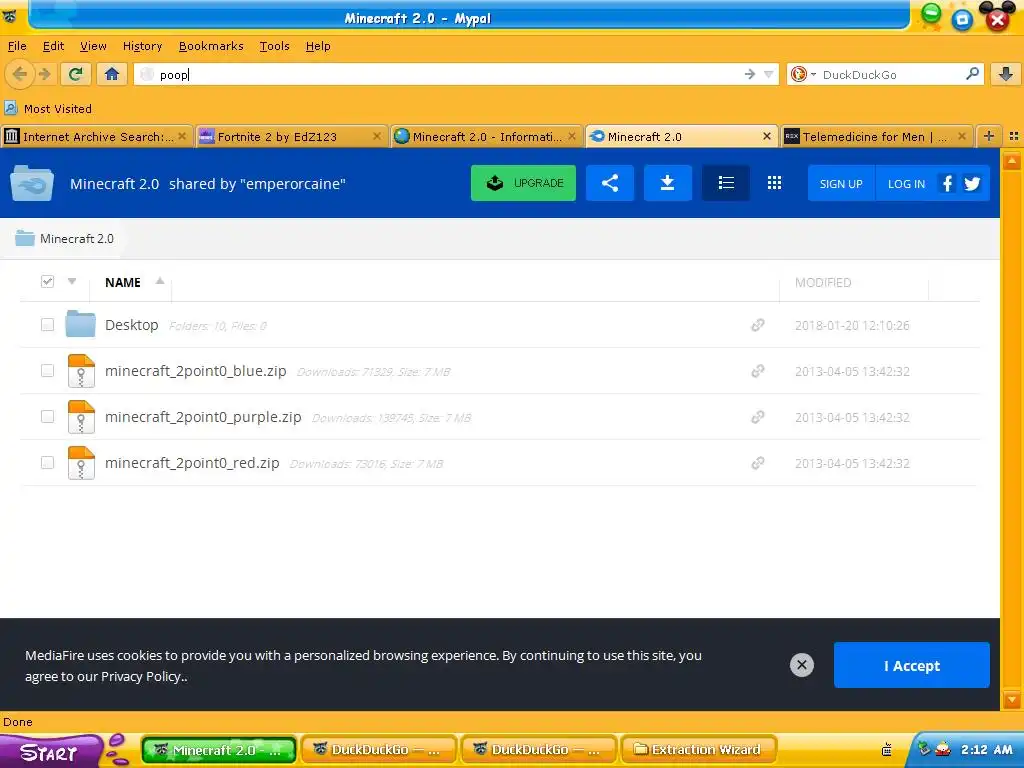
Task: Tick the checkbox for minecraft_2point0_blue.zip
Action: pos(47,370)
